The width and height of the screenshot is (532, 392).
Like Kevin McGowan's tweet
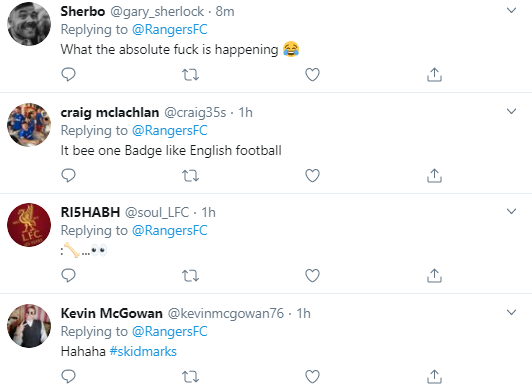click(x=312, y=376)
